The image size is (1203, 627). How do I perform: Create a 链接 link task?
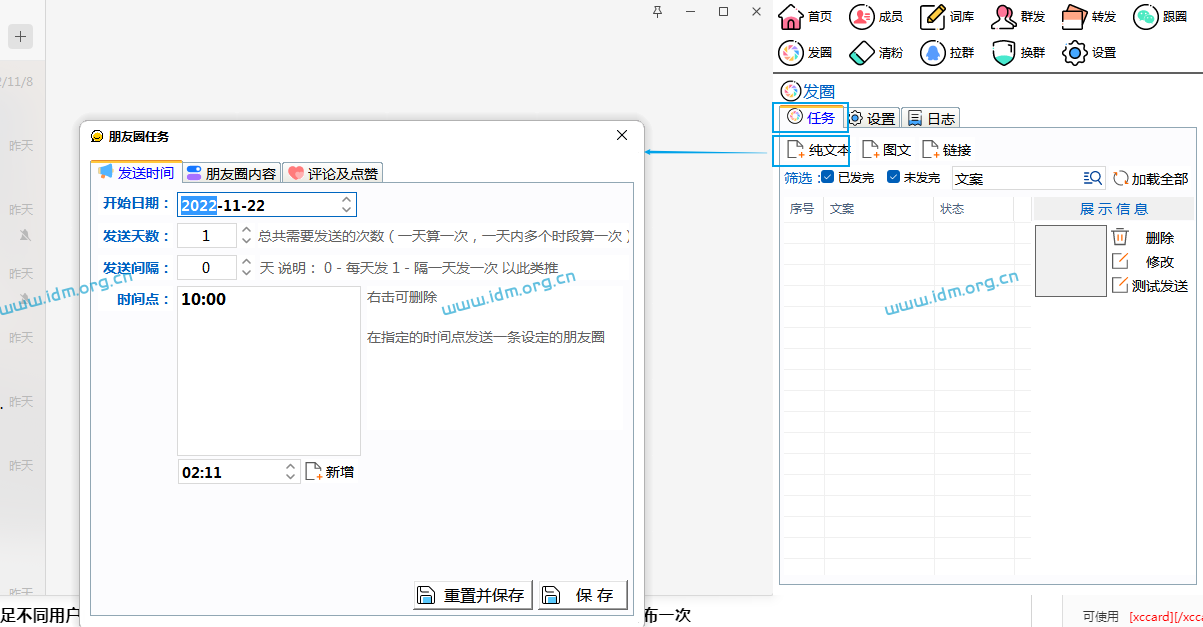(946, 150)
